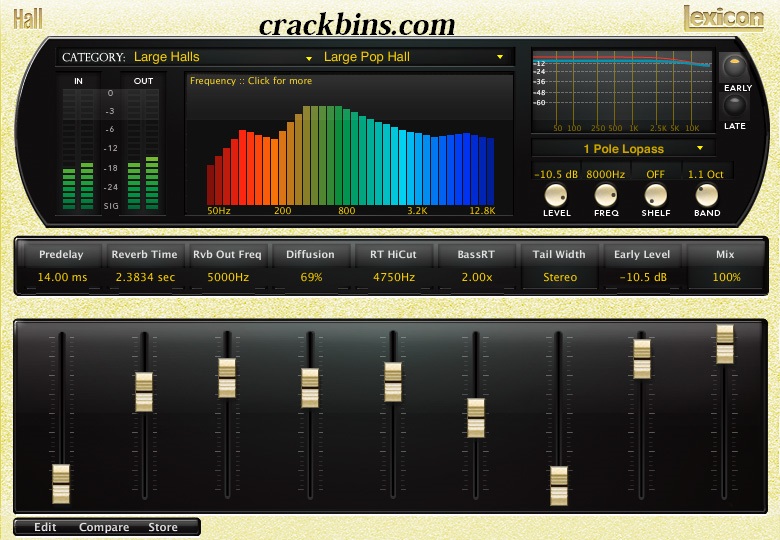
Task: Open the Large Halls category dropdown
Action: 223,57
